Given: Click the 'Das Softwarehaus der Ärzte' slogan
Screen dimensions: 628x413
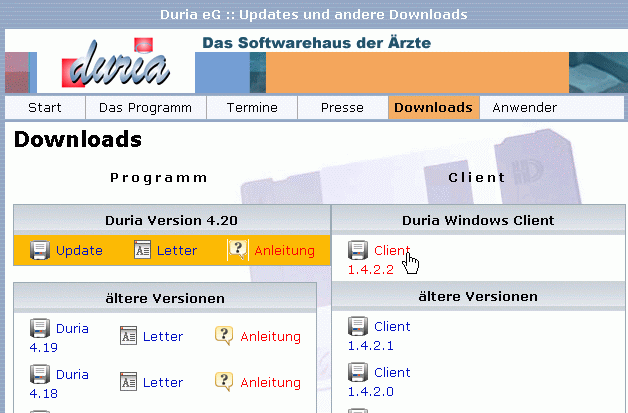Looking at the screenshot, I should pyautogui.click(x=316, y=43).
